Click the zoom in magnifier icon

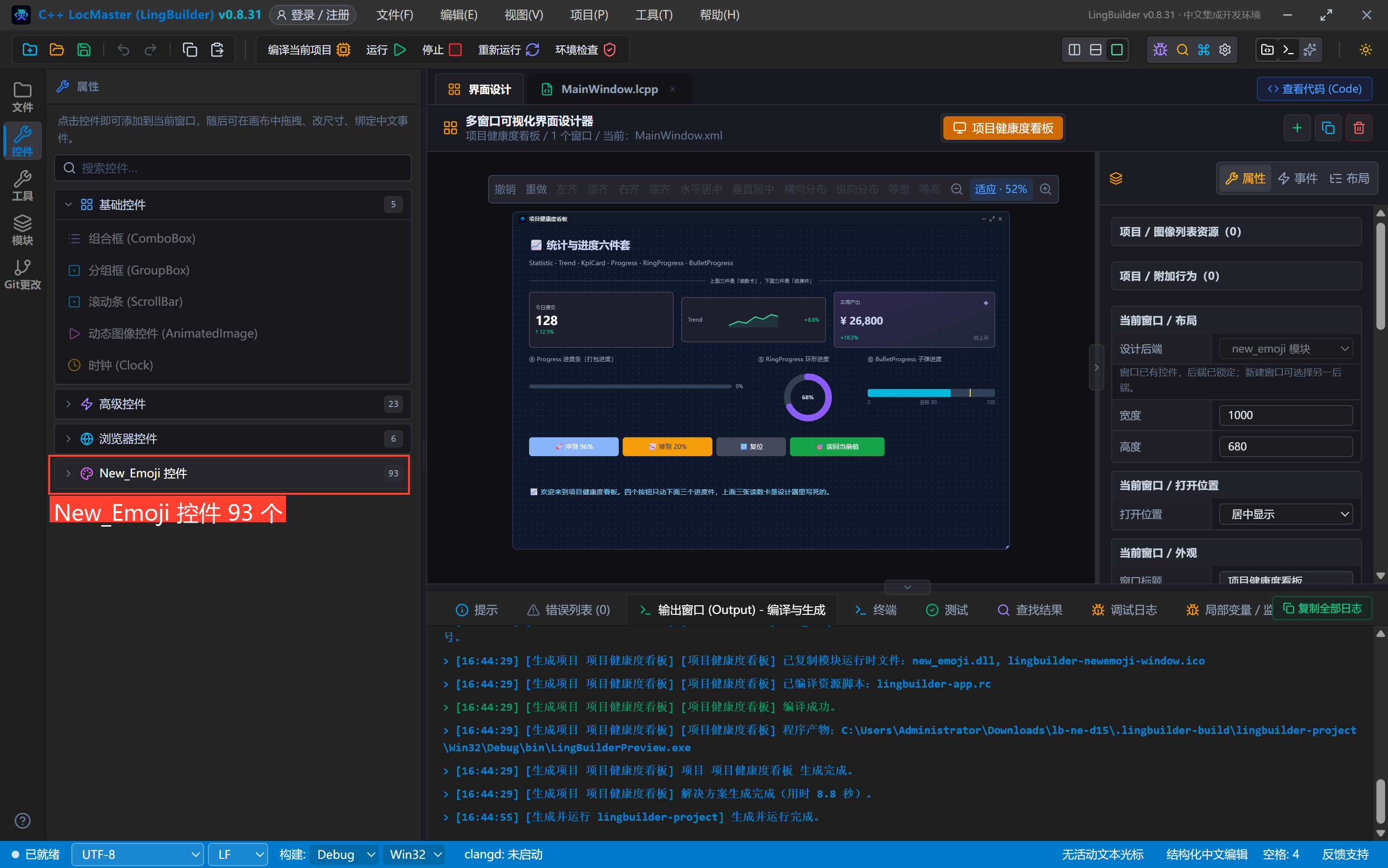tap(1045, 189)
